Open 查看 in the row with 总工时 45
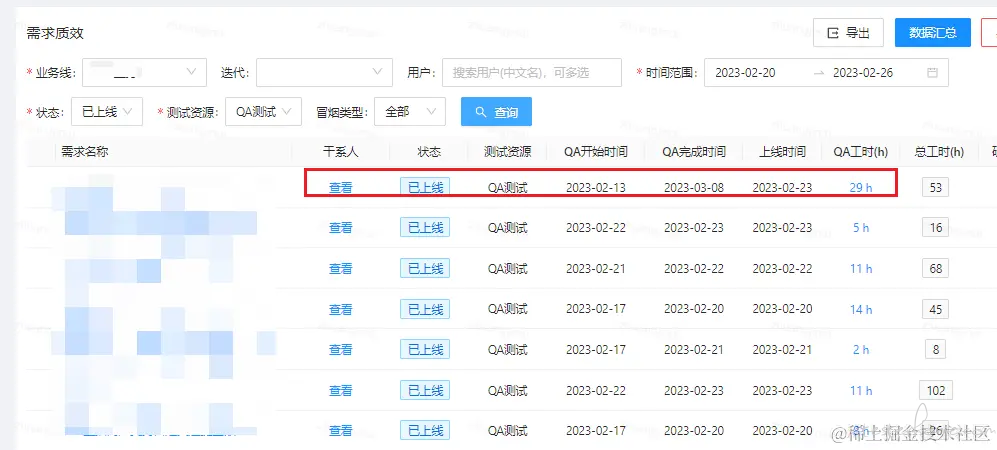The width and height of the screenshot is (997, 450). coord(340,309)
